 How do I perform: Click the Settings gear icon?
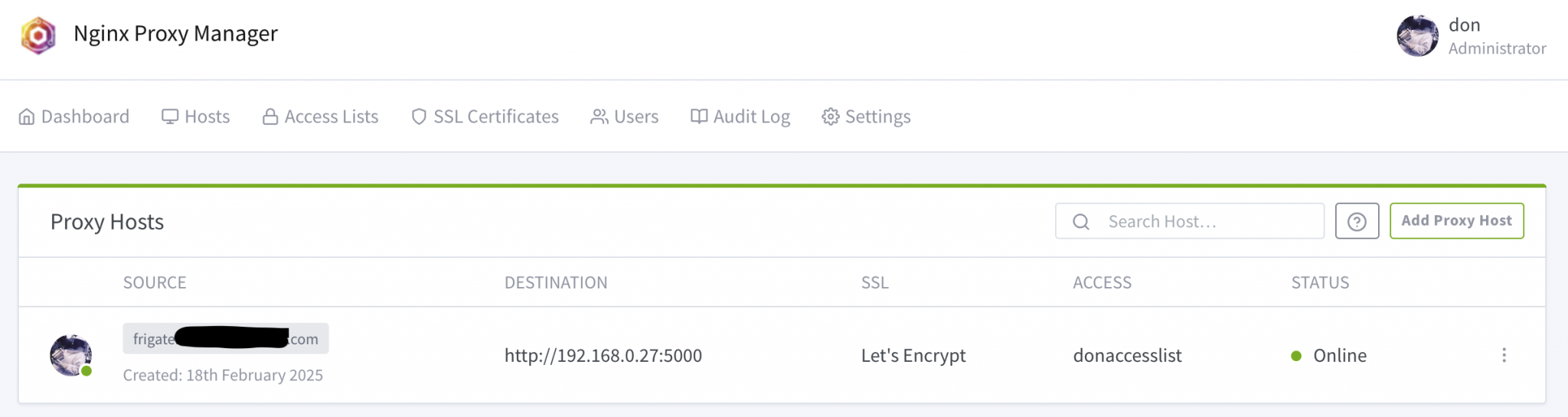[x=831, y=117]
